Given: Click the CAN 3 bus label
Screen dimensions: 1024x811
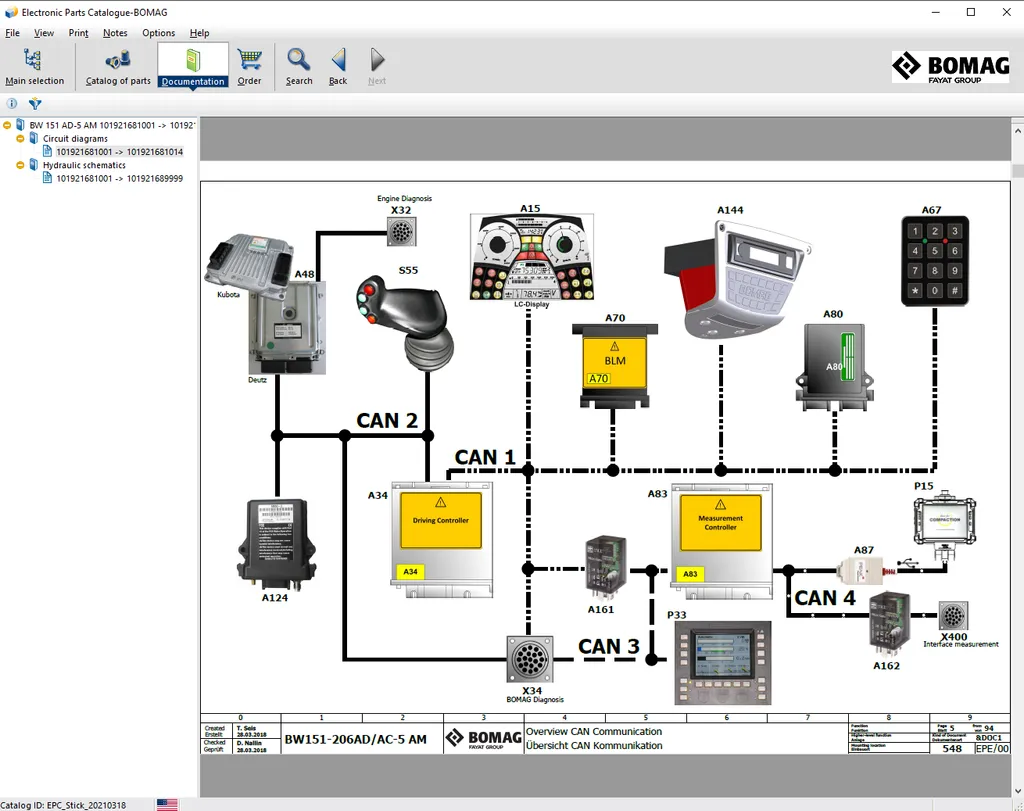Looking at the screenshot, I should click(609, 646).
